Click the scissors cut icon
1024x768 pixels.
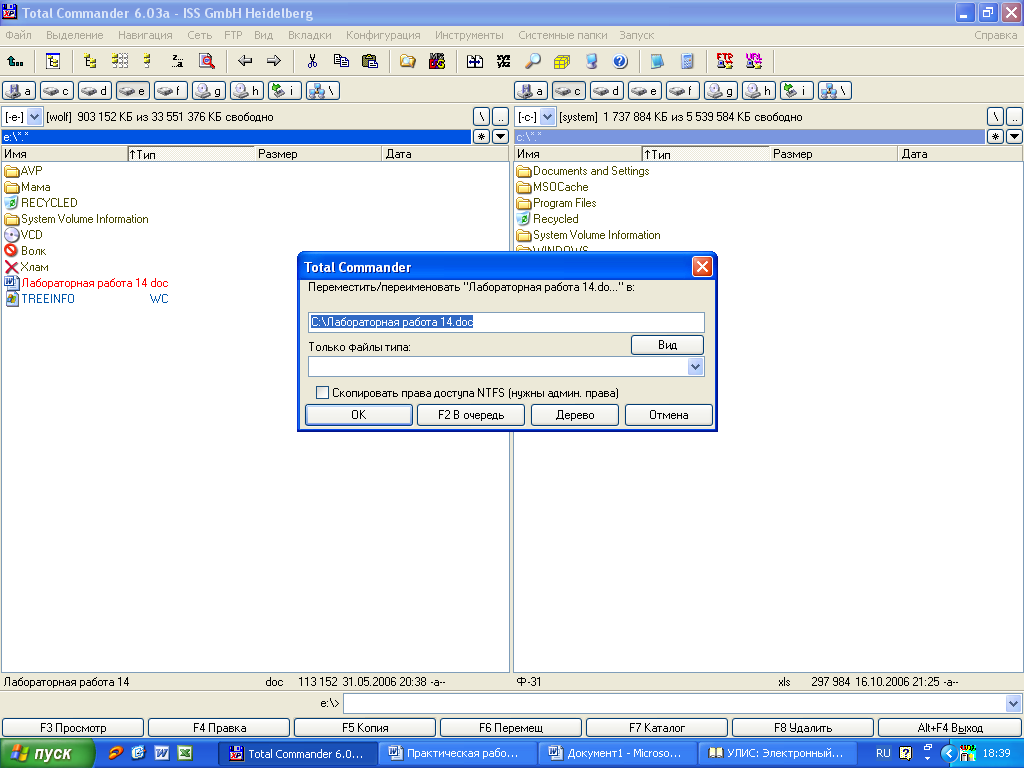pyautogui.click(x=312, y=61)
